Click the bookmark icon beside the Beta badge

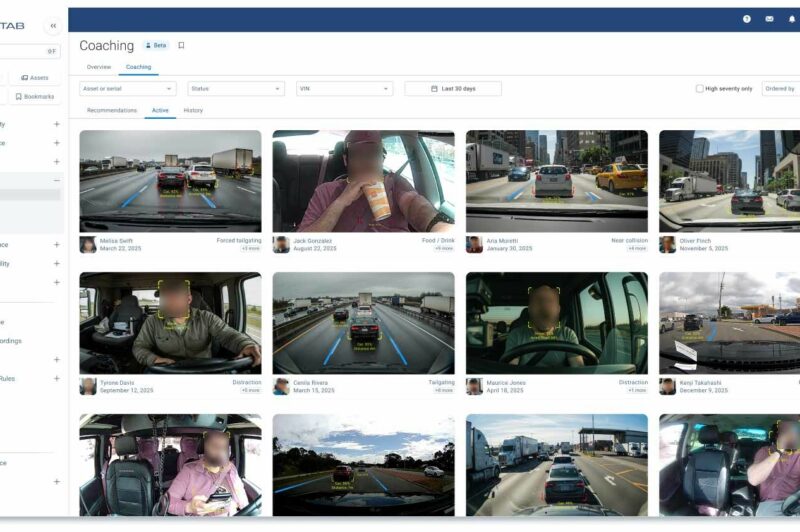181,45
